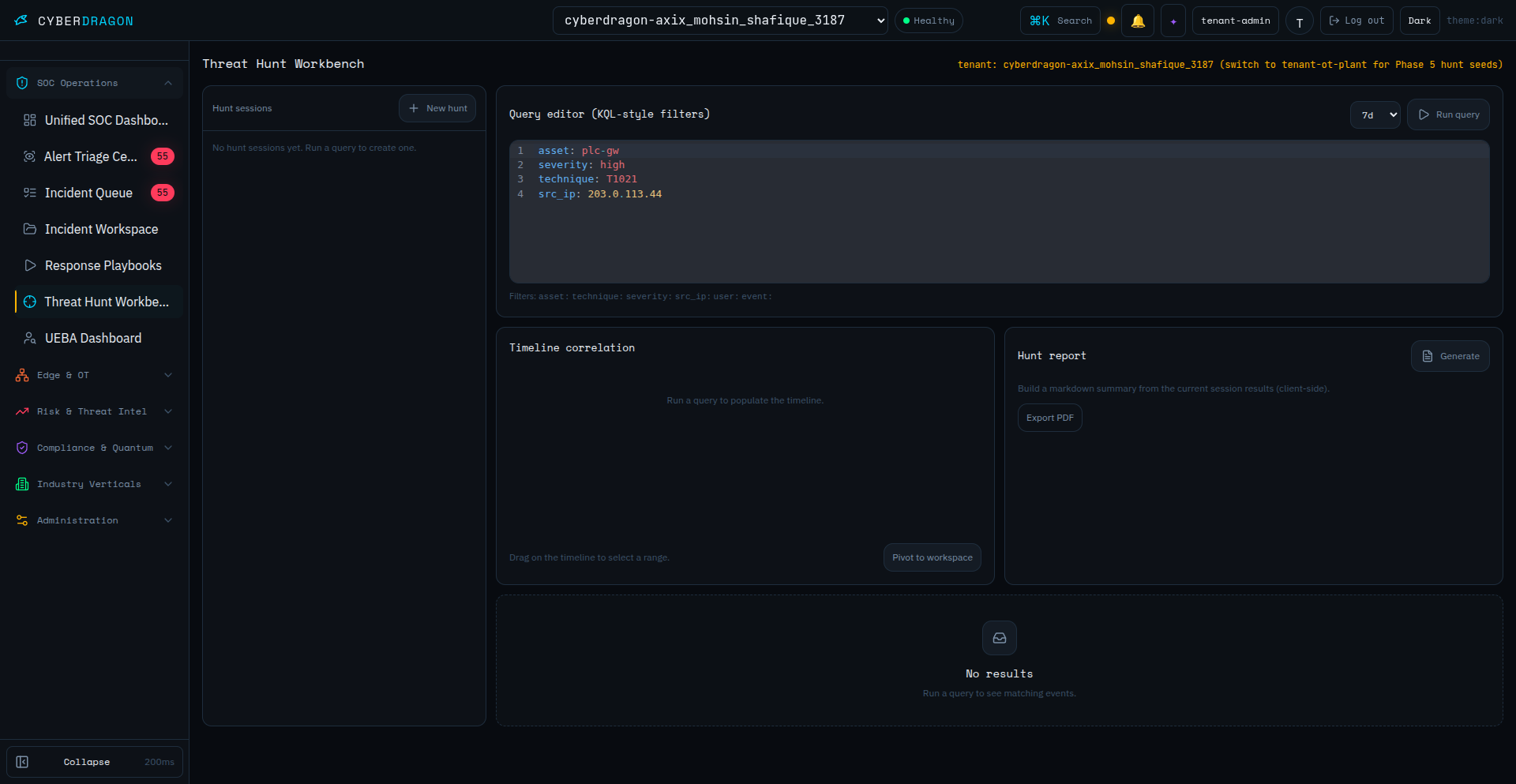The width and height of the screenshot is (1516, 784).
Task: Click the tenant-admin role badge
Action: click(x=1236, y=21)
